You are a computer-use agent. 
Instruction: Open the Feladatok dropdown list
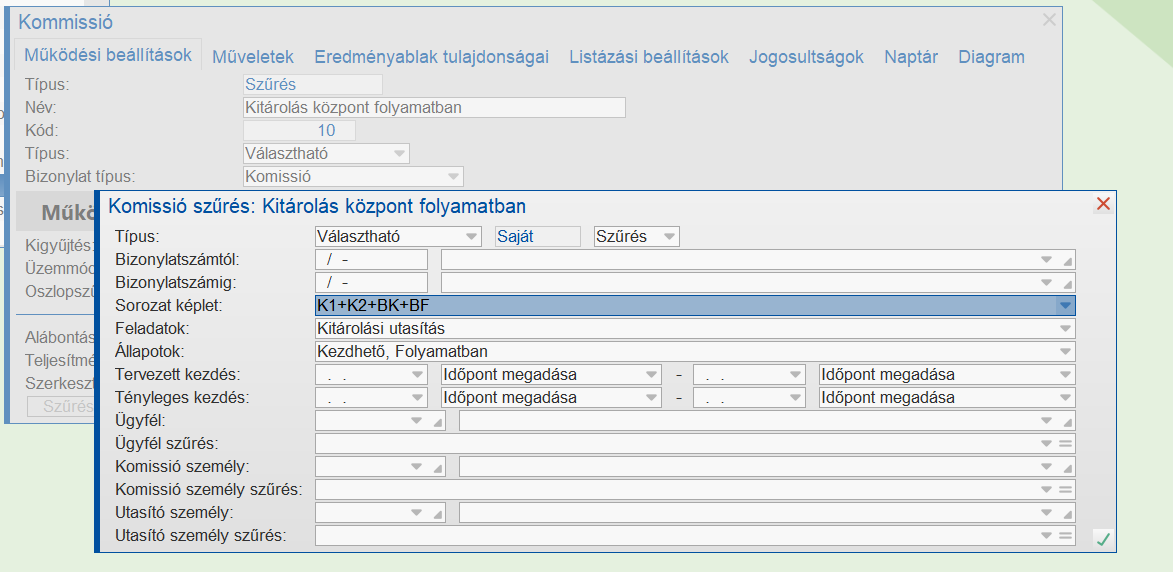[x=1065, y=328]
